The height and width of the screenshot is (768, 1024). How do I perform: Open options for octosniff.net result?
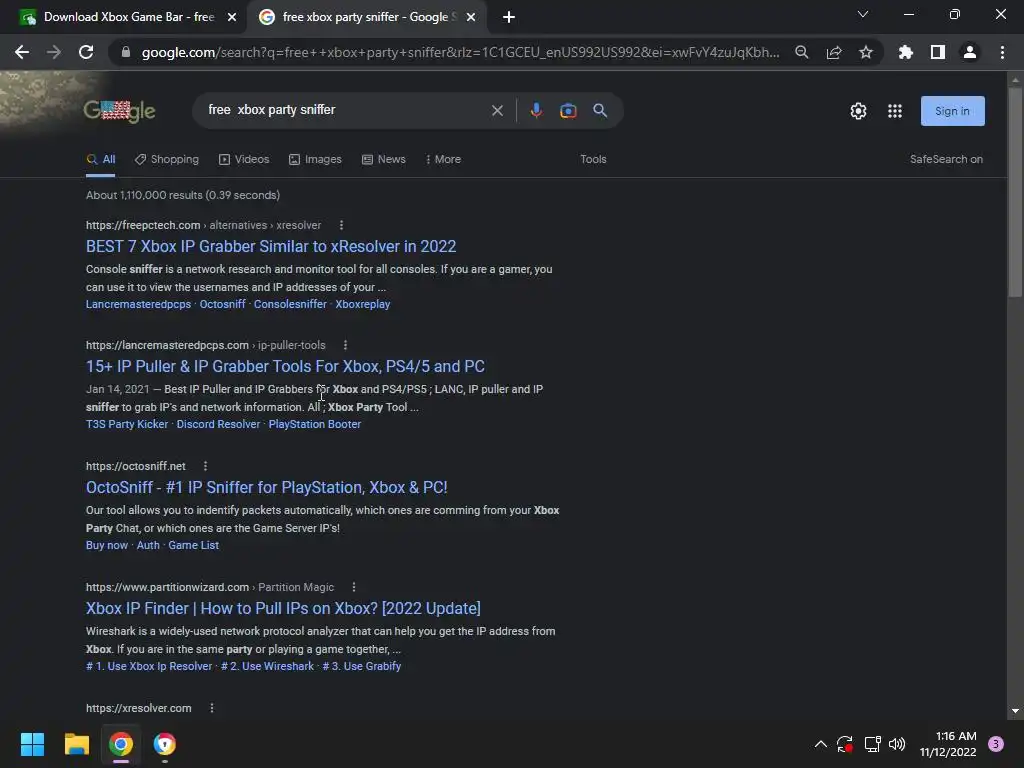[x=205, y=466]
